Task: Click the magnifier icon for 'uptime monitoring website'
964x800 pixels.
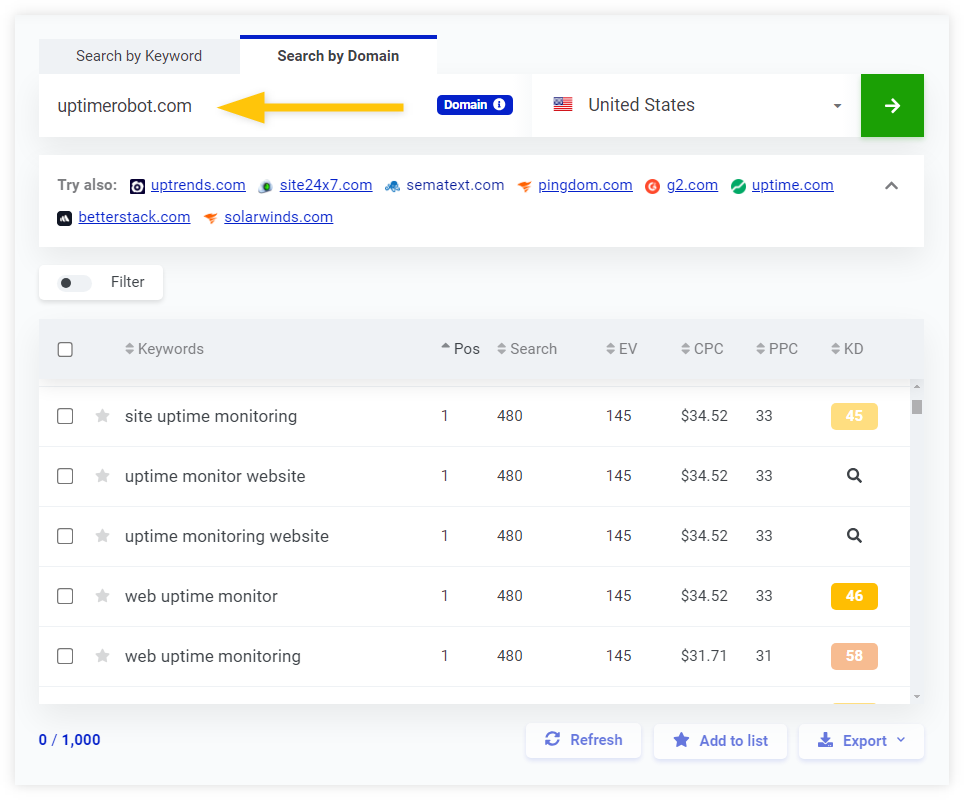Action: (x=854, y=535)
